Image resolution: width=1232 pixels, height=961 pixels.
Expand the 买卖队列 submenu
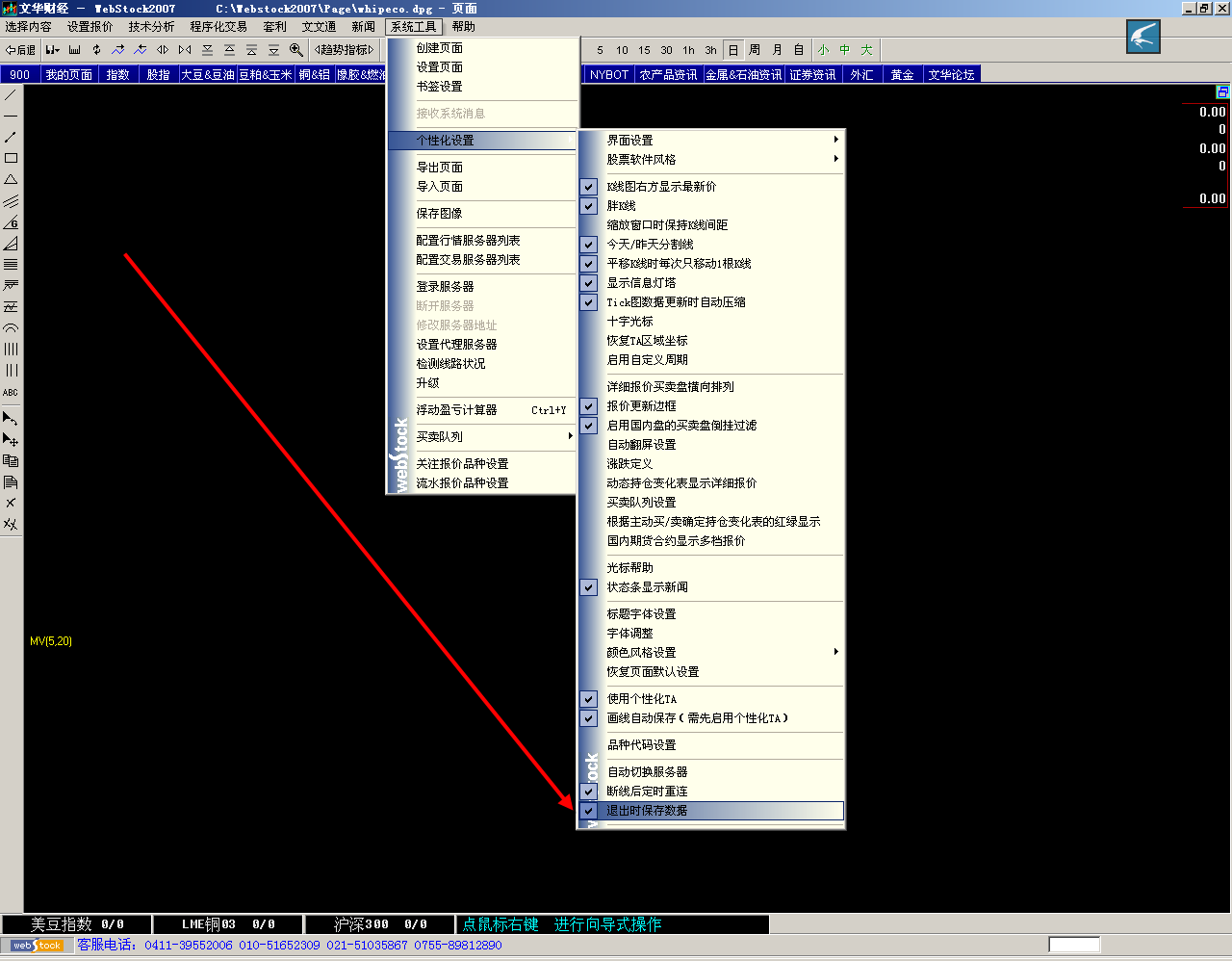pos(482,437)
